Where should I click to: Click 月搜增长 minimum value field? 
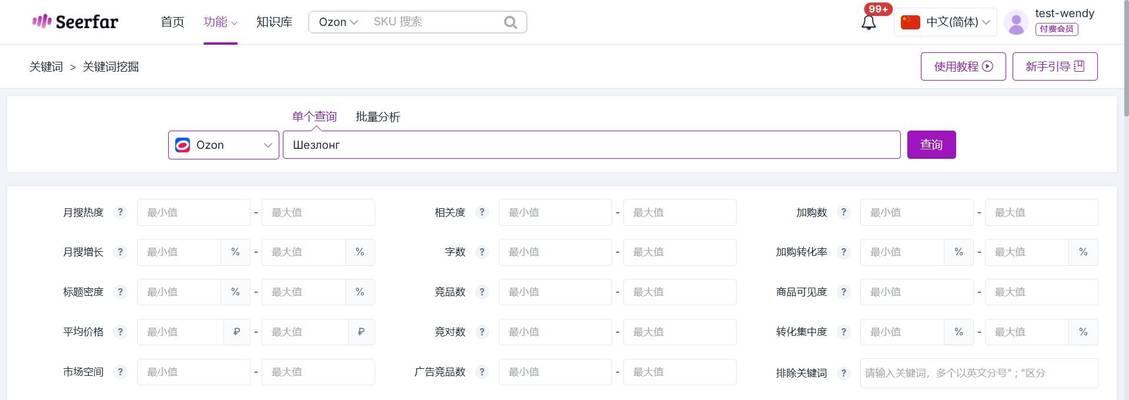pyautogui.click(x=179, y=253)
